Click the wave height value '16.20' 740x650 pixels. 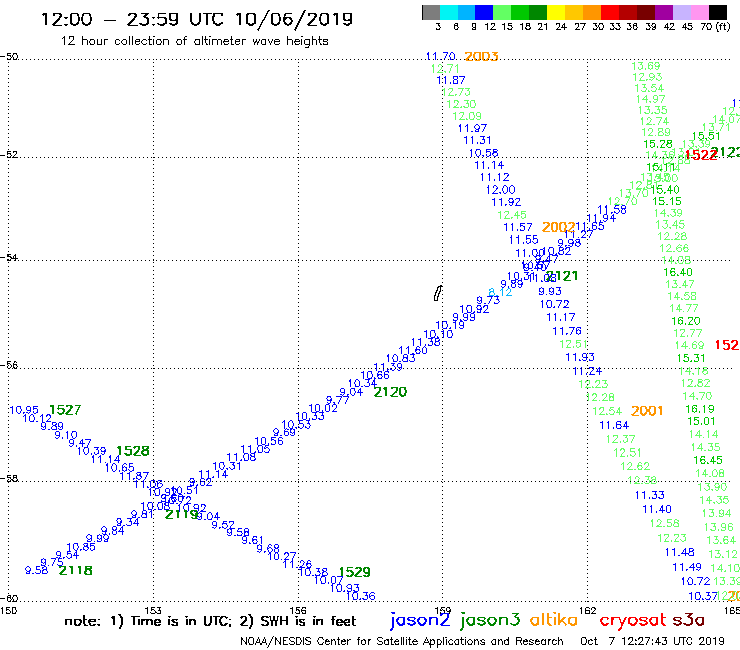(686, 321)
